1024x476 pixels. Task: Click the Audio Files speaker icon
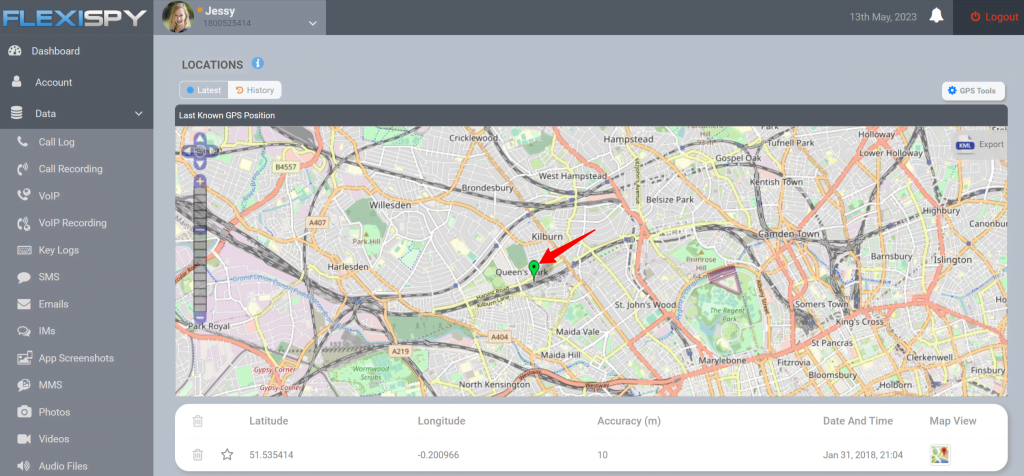[24, 466]
